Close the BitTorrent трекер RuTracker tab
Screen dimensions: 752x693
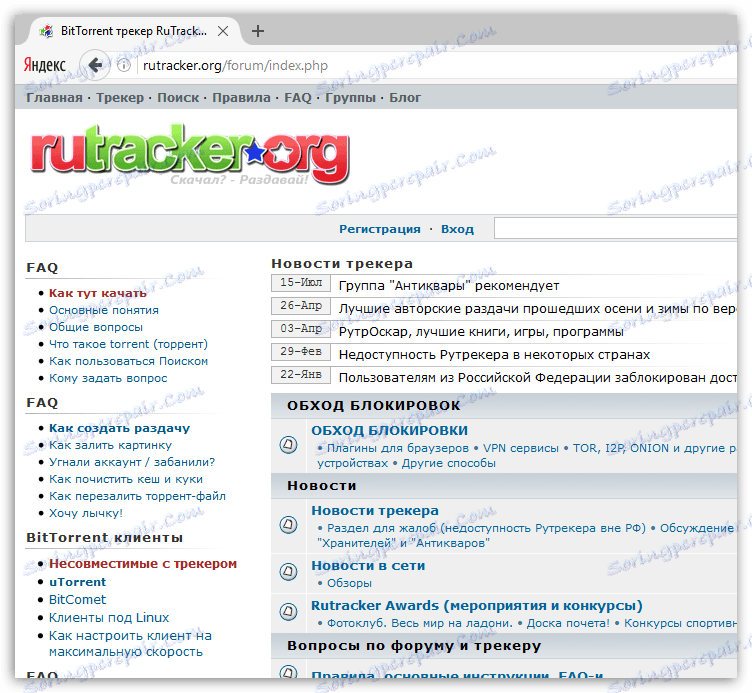(223, 31)
